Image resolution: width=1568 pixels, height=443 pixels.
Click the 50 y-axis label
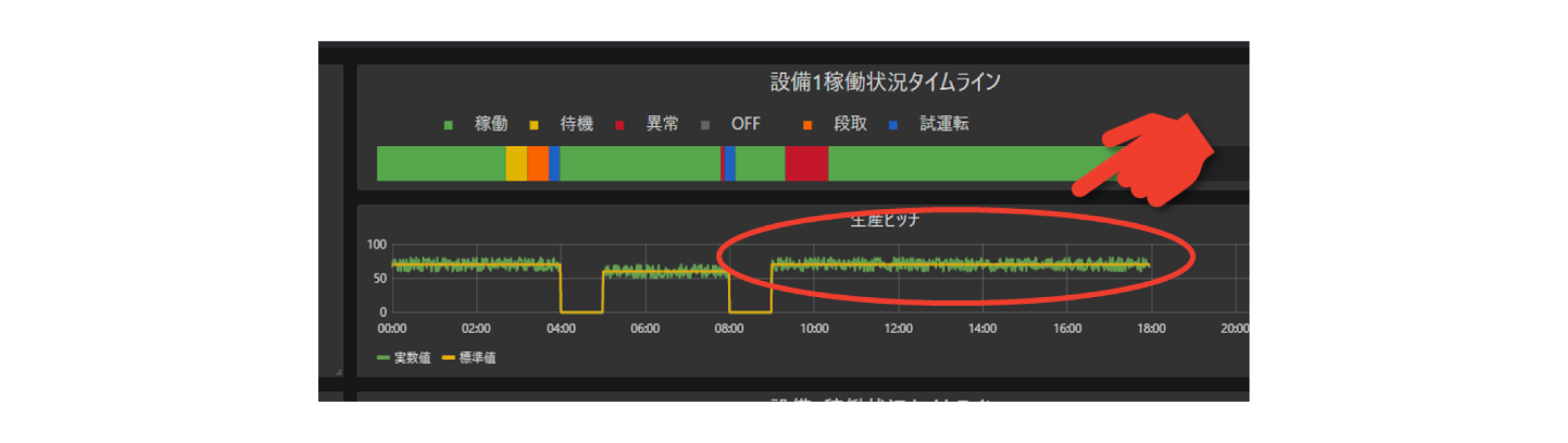pyautogui.click(x=380, y=278)
